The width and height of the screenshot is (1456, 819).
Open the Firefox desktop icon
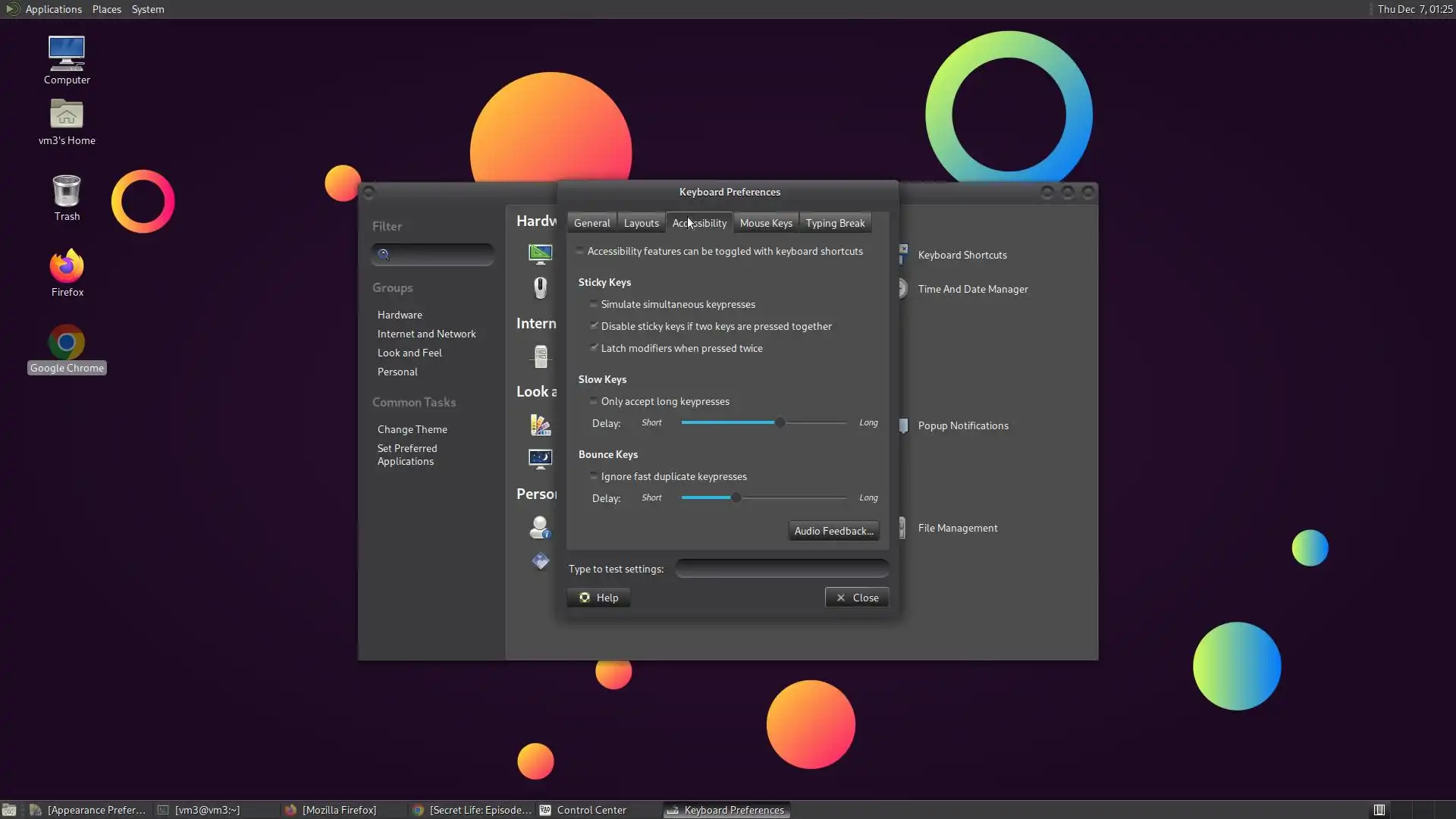click(67, 267)
